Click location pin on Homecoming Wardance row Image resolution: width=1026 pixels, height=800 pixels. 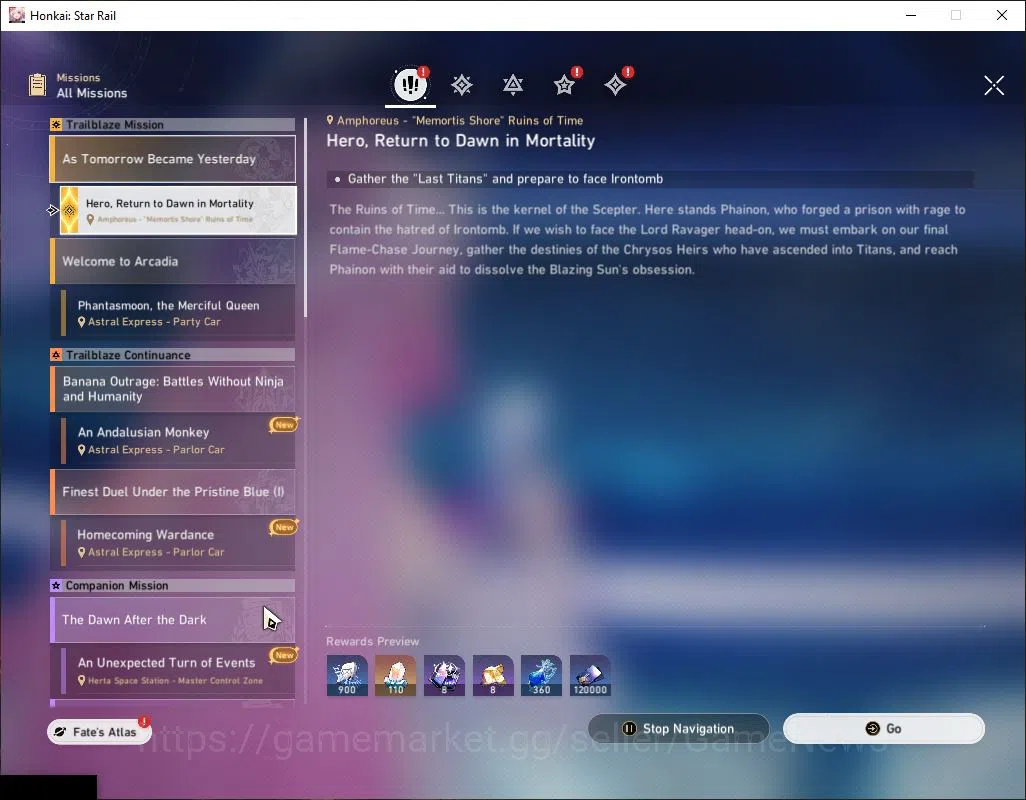pyautogui.click(x=81, y=552)
